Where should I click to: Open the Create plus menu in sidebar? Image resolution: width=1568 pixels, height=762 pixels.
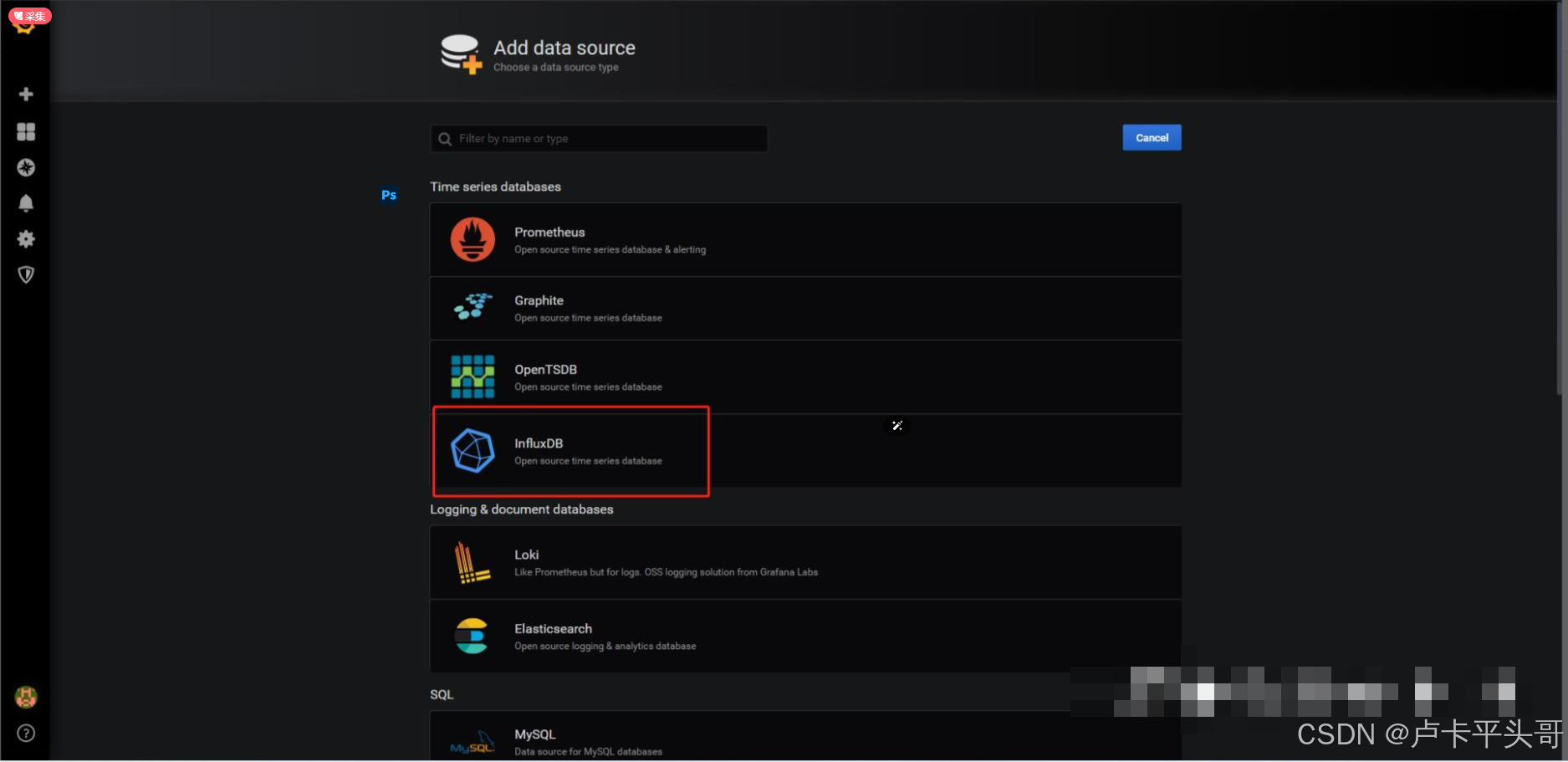click(26, 95)
